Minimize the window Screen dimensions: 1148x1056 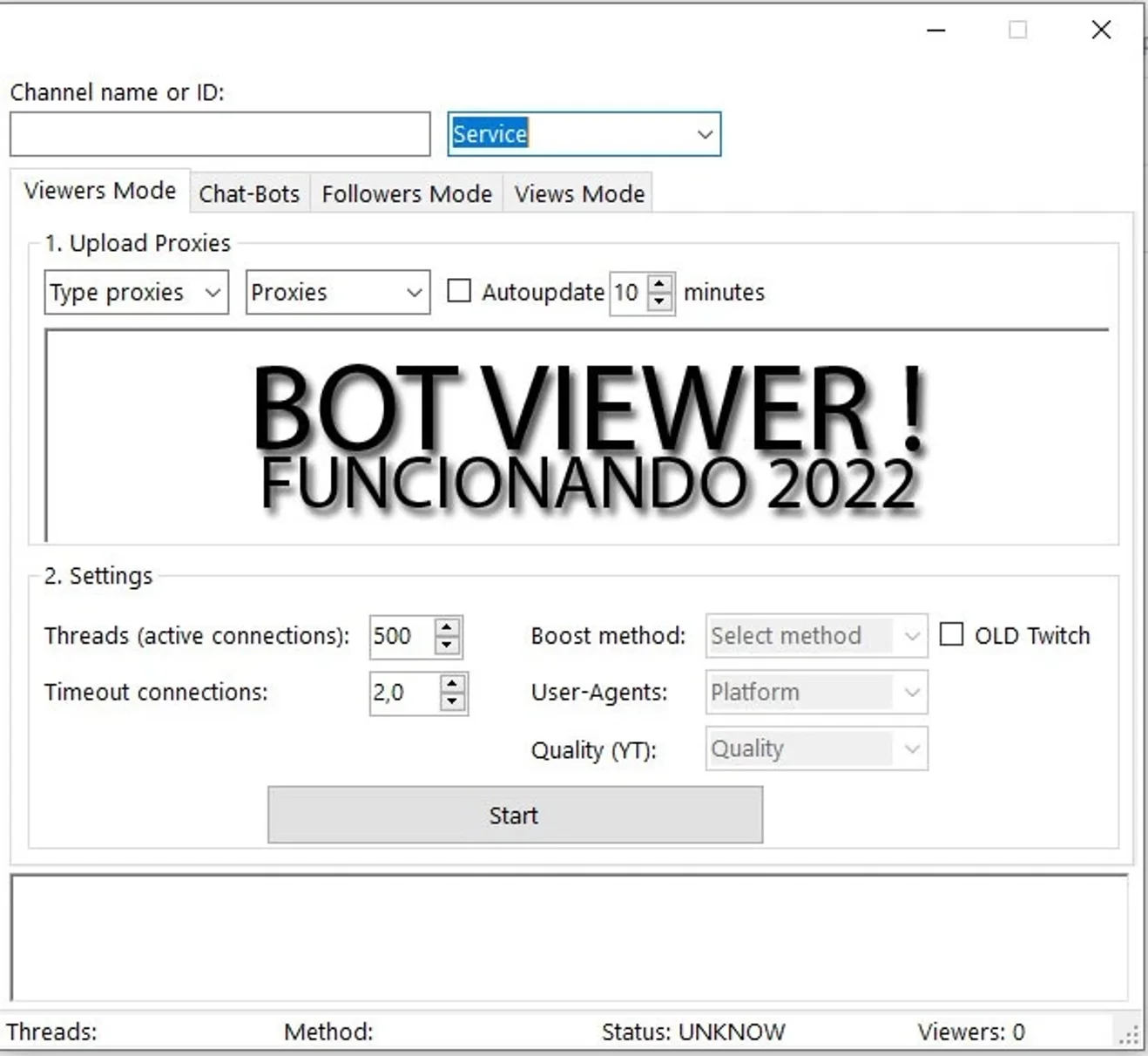click(x=936, y=30)
